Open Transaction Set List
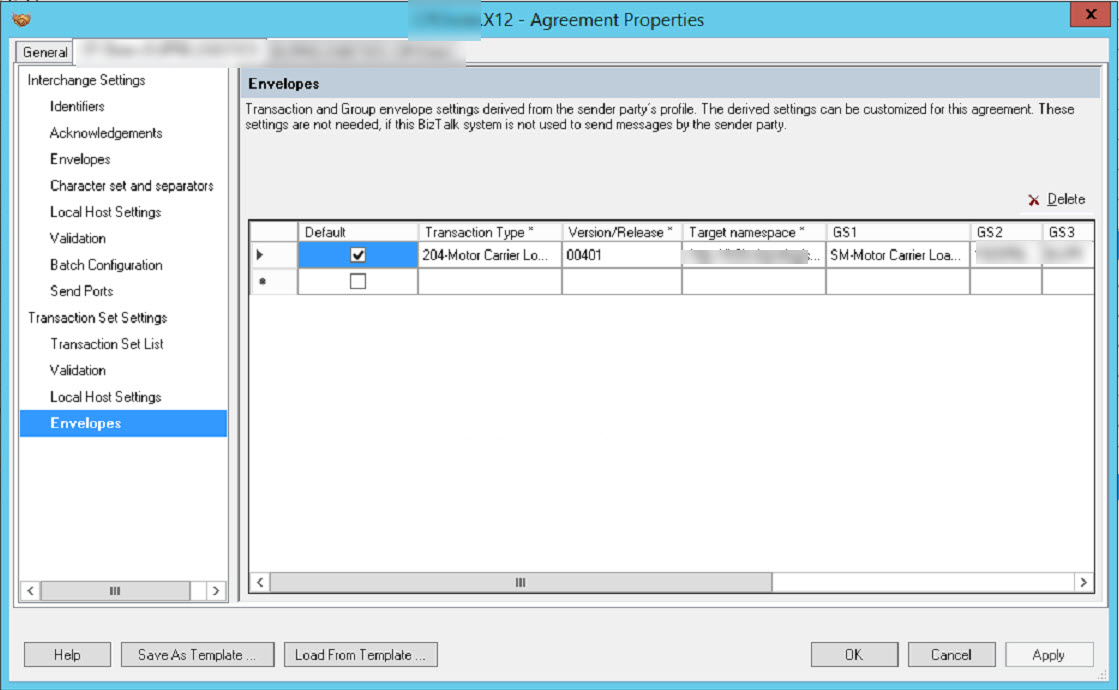 coord(106,344)
